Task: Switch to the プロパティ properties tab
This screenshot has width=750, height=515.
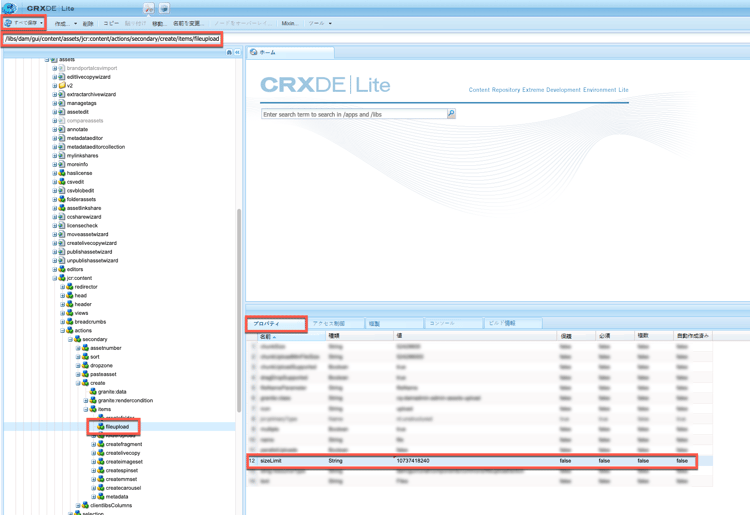Action: [x=276, y=324]
